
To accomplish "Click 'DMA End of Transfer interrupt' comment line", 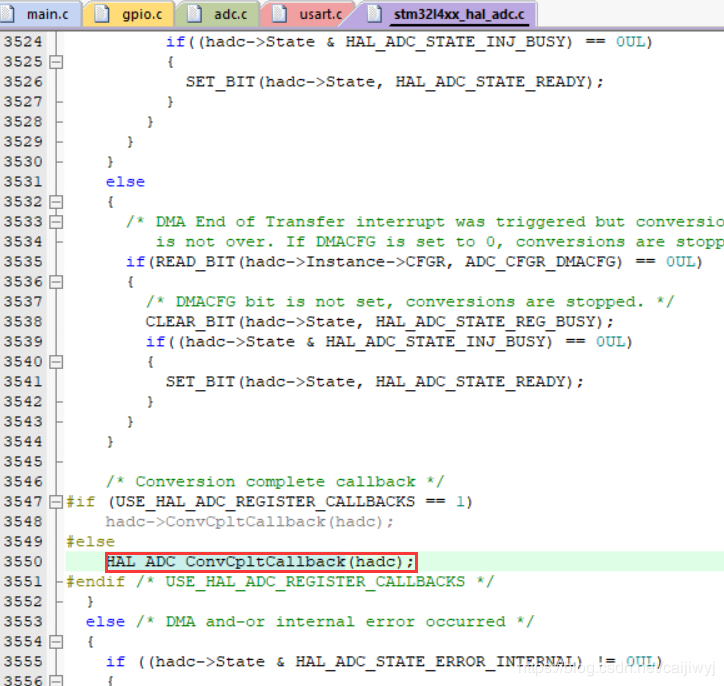I will [x=425, y=222].
